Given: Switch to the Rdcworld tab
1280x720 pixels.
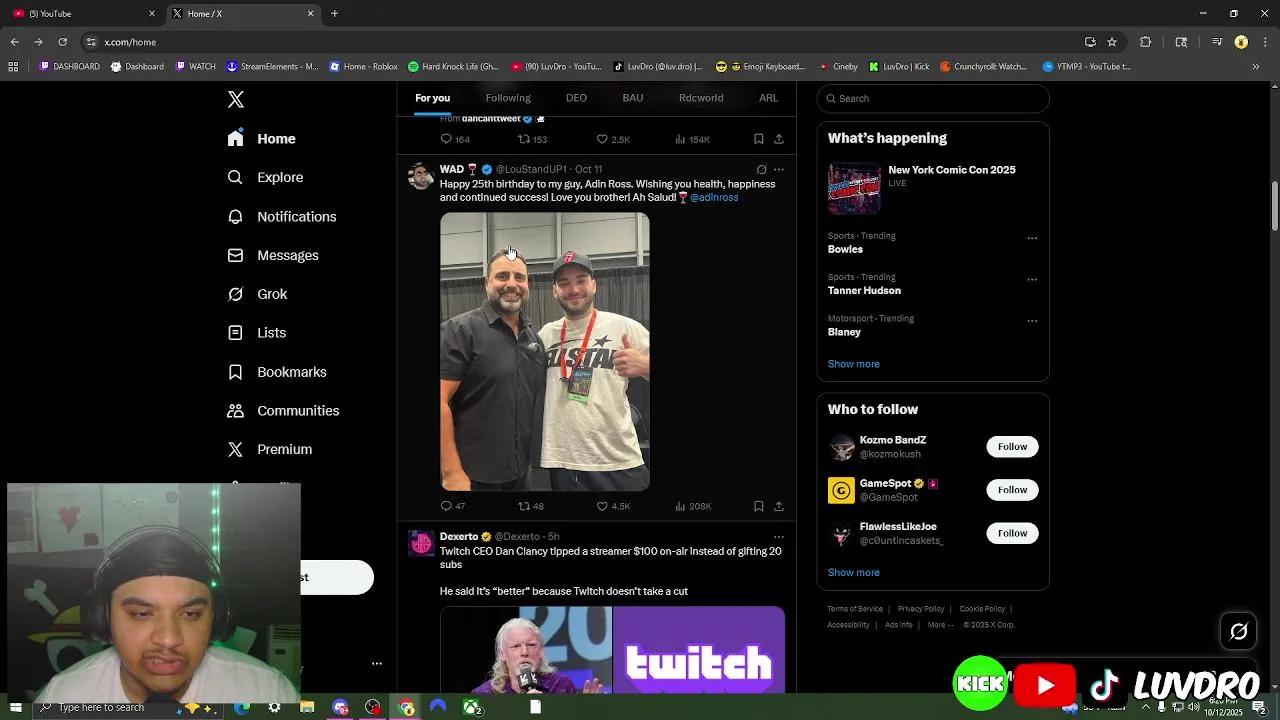Looking at the screenshot, I should coord(701,98).
